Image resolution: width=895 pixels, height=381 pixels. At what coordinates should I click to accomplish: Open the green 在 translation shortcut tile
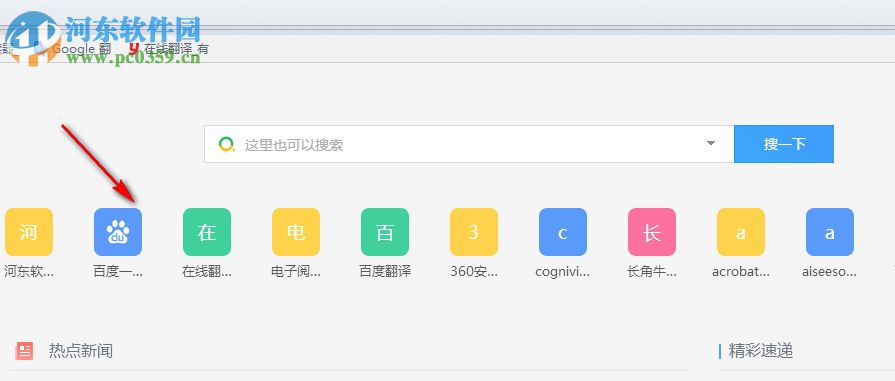point(207,232)
